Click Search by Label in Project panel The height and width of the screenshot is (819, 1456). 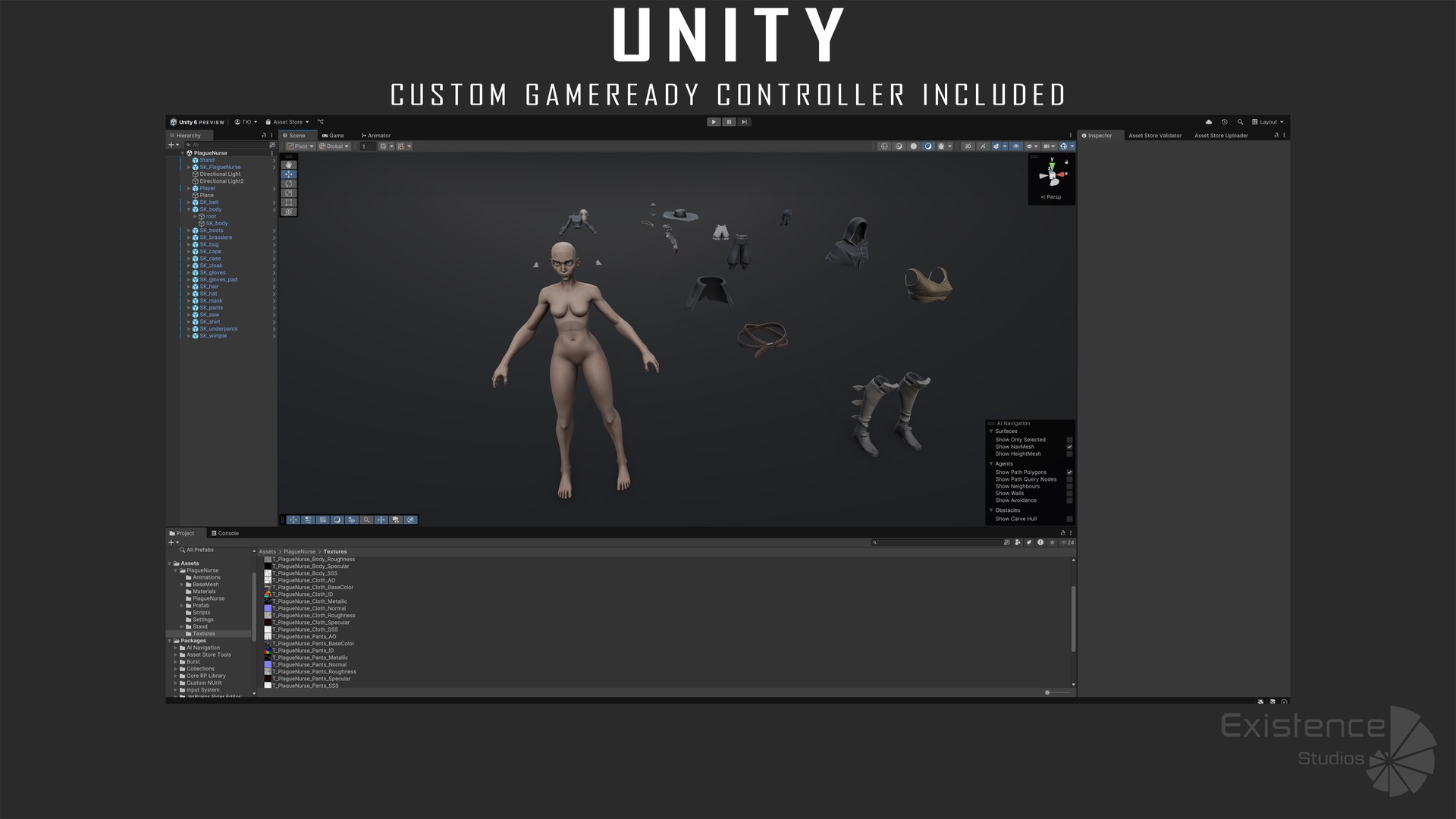tap(1029, 542)
